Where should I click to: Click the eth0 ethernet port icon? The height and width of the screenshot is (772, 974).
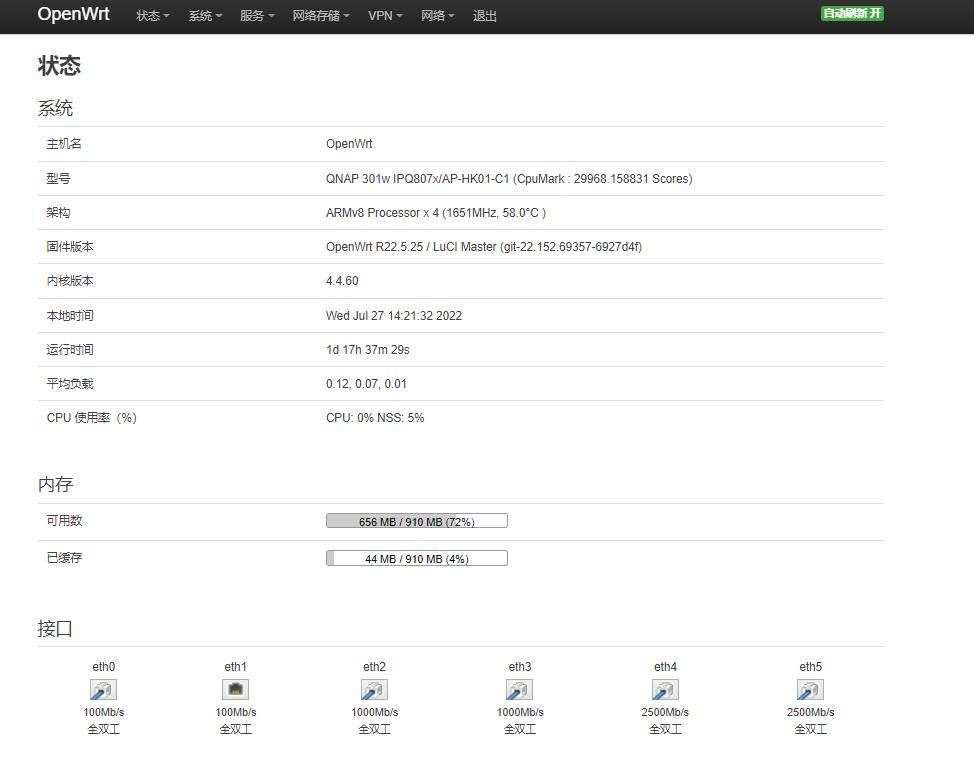coord(103,689)
